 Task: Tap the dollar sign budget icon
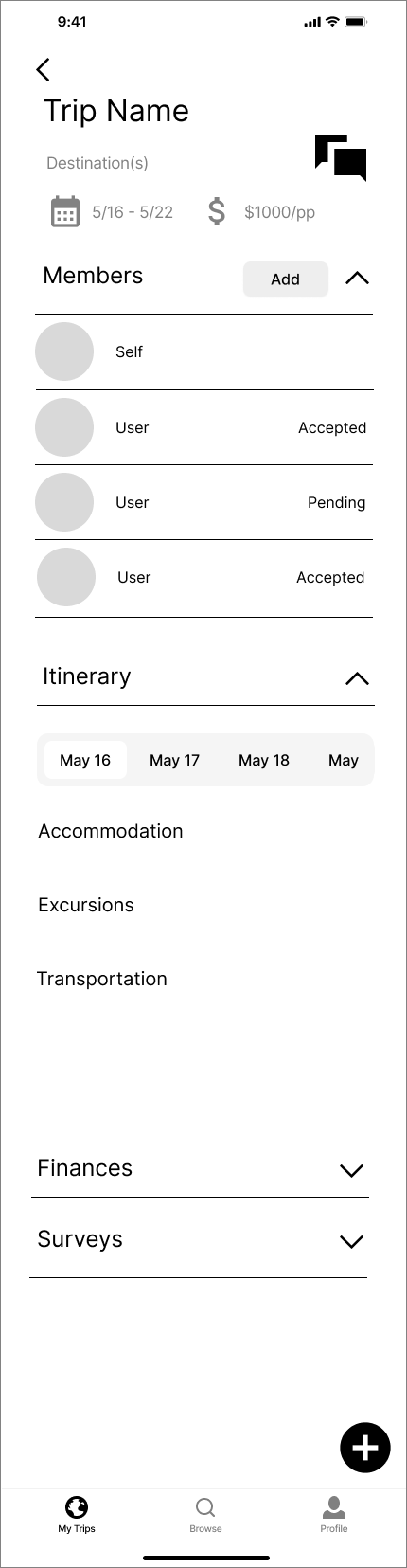[x=217, y=211]
